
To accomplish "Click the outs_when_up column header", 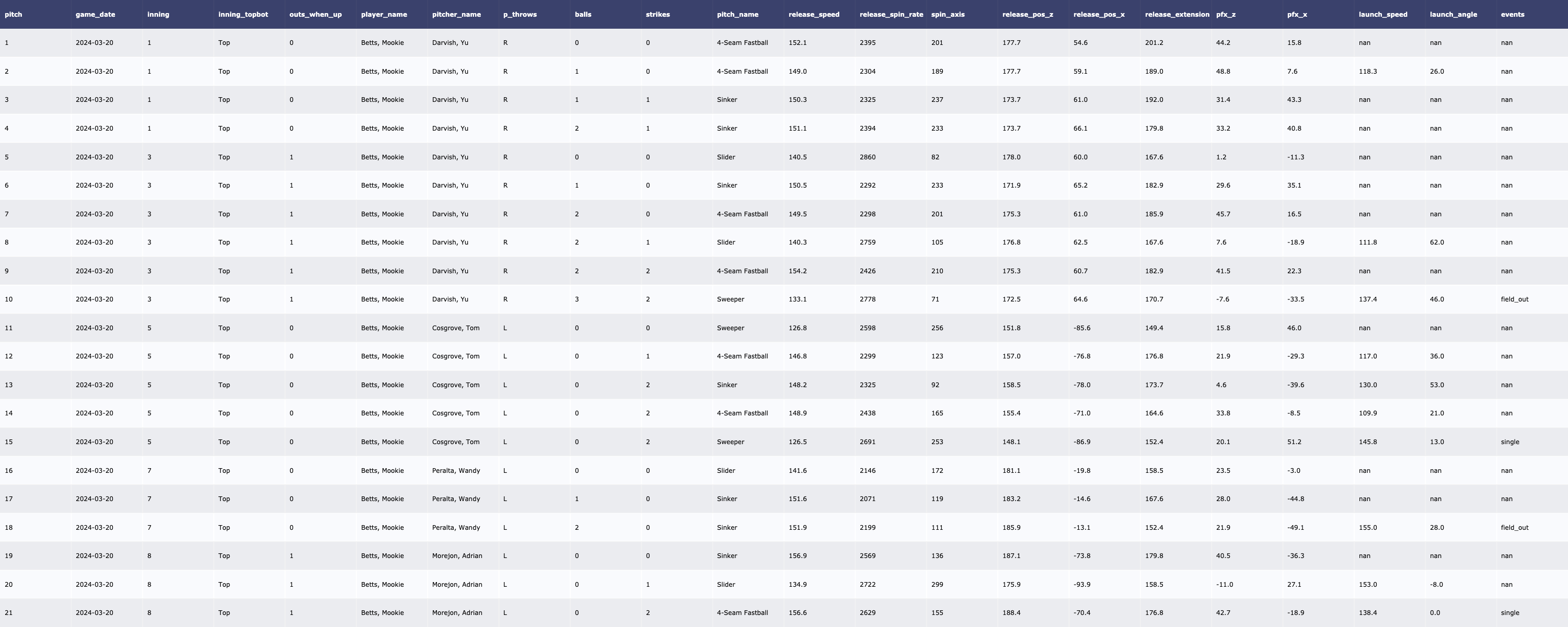I will click(315, 14).
